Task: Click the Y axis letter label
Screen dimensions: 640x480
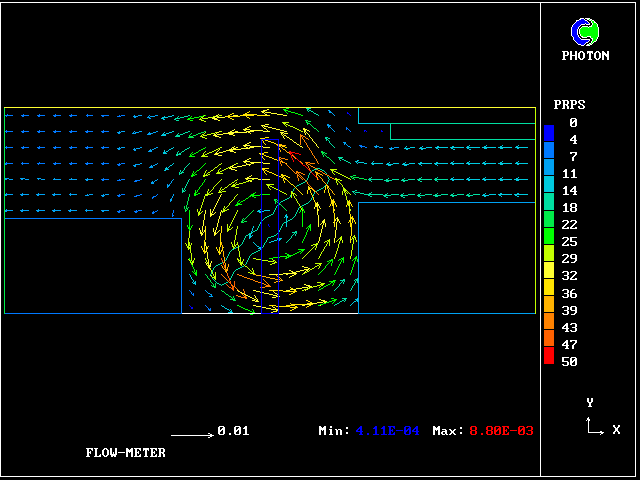Action: pos(590,402)
